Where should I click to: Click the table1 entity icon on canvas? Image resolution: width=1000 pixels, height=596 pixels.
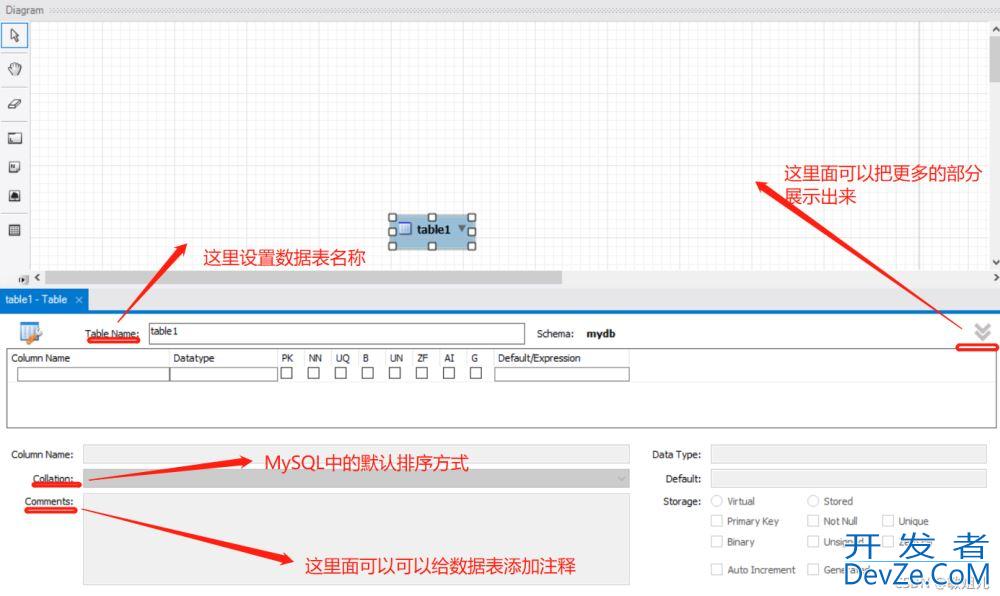pyautogui.click(x=405, y=228)
